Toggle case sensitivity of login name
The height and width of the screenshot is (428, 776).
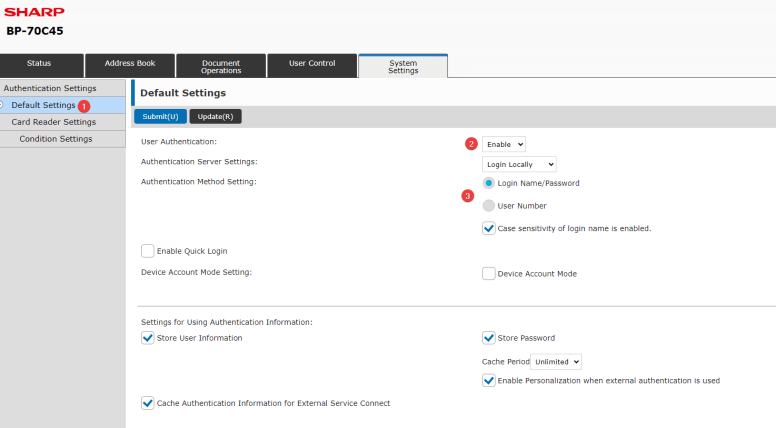[489, 228]
